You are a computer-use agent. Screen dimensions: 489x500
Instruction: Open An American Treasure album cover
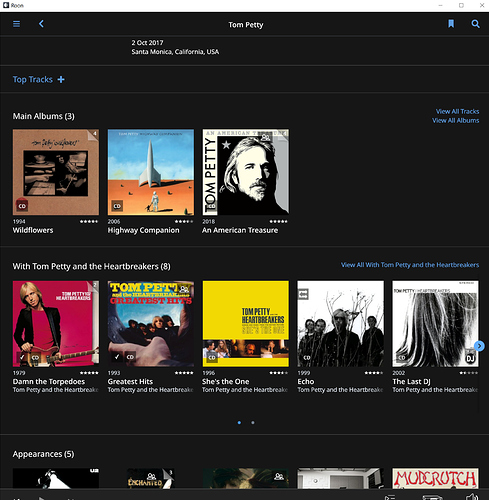pos(246,172)
